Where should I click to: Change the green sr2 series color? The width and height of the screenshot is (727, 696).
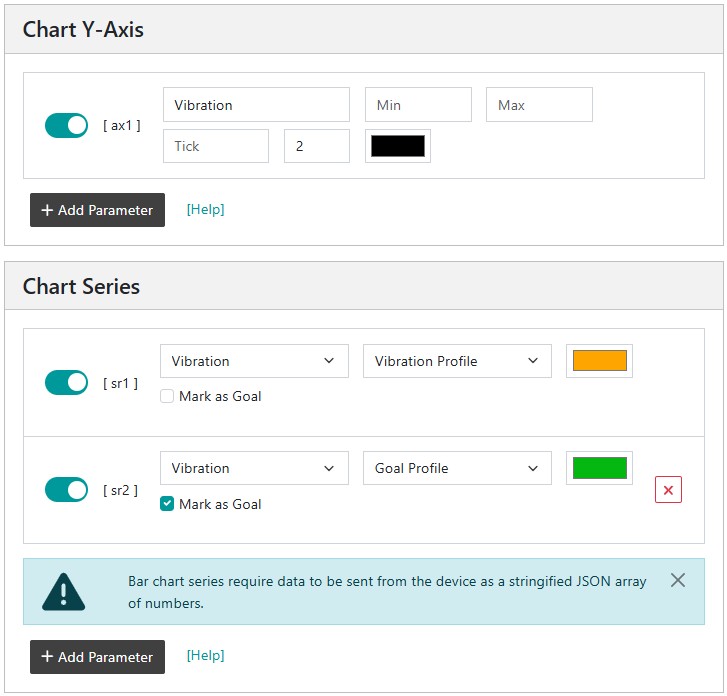click(x=599, y=468)
